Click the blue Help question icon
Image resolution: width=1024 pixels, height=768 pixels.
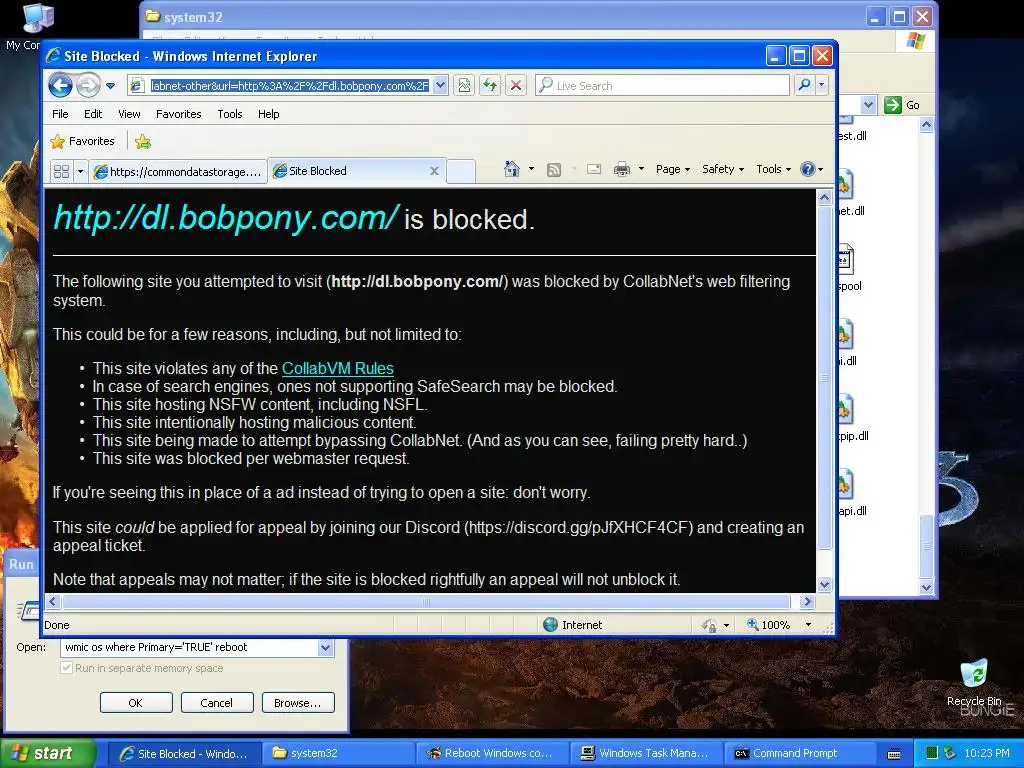[808, 169]
